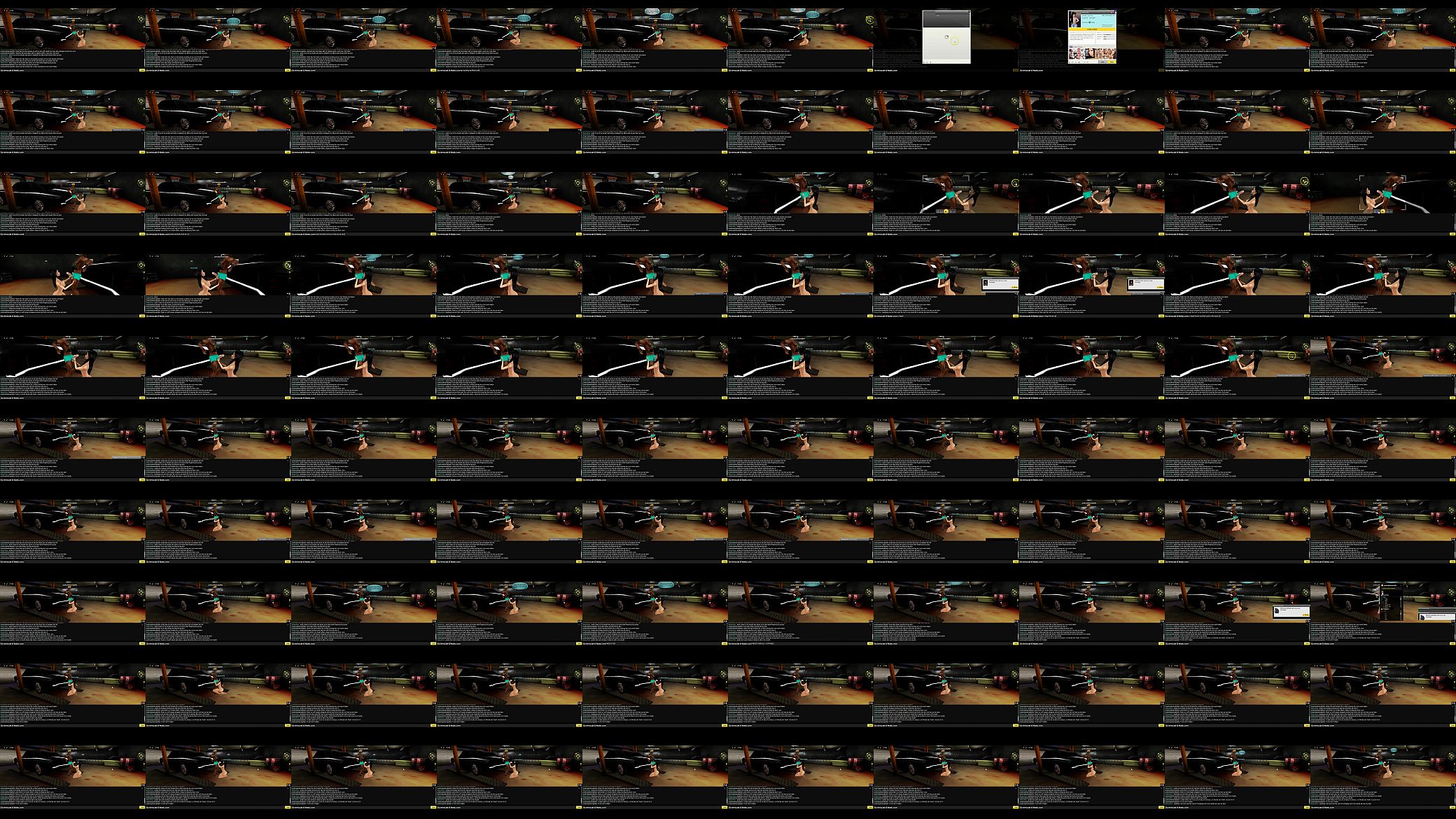1456x819 pixels.
Task: Close the loading spinner dialog window
Action: point(969,12)
